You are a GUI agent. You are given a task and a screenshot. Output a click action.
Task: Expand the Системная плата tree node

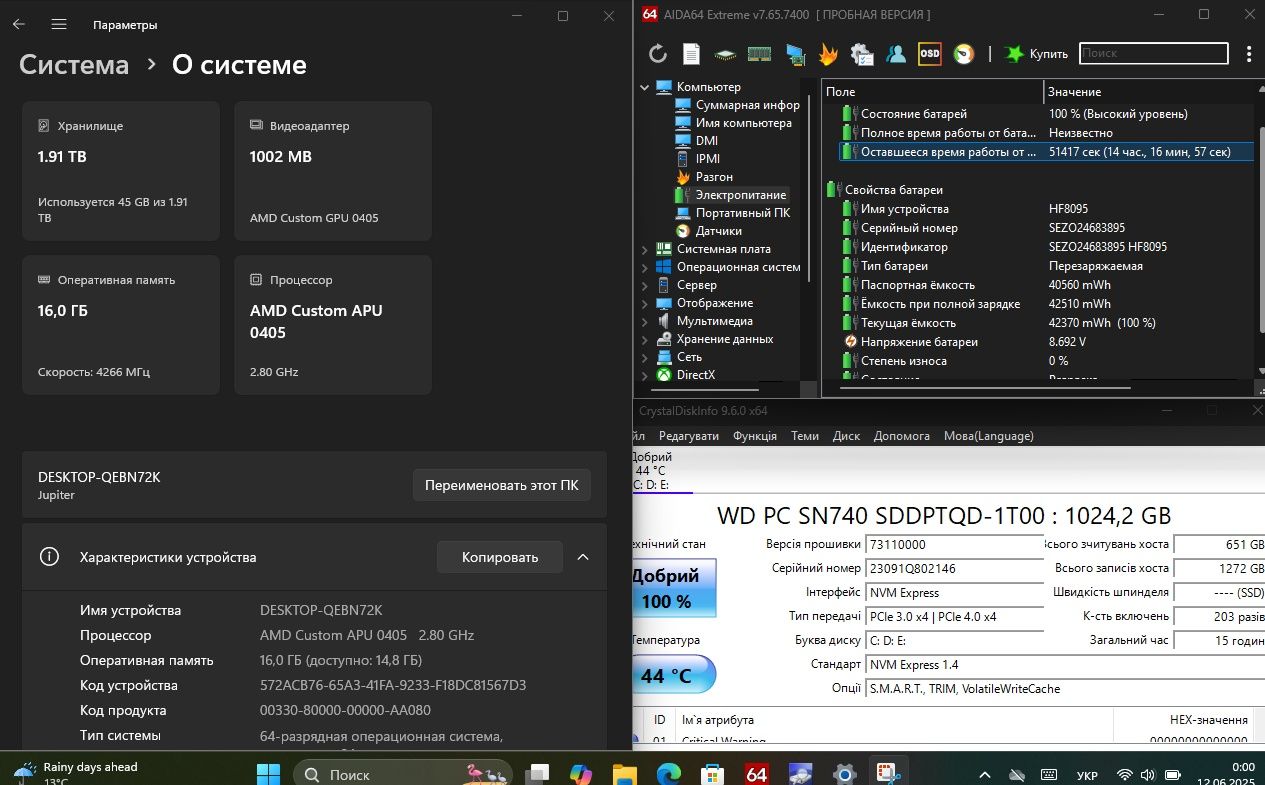pyautogui.click(x=645, y=249)
